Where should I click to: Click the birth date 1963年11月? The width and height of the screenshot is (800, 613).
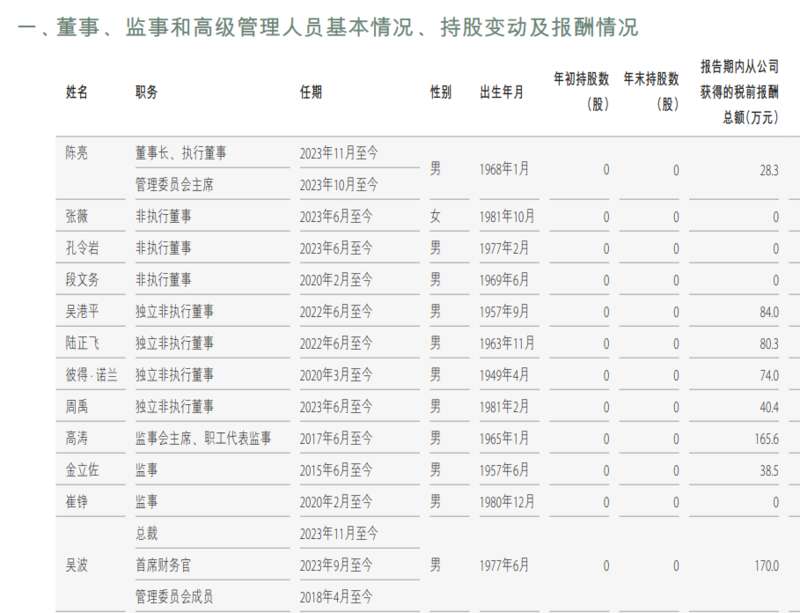click(507, 343)
